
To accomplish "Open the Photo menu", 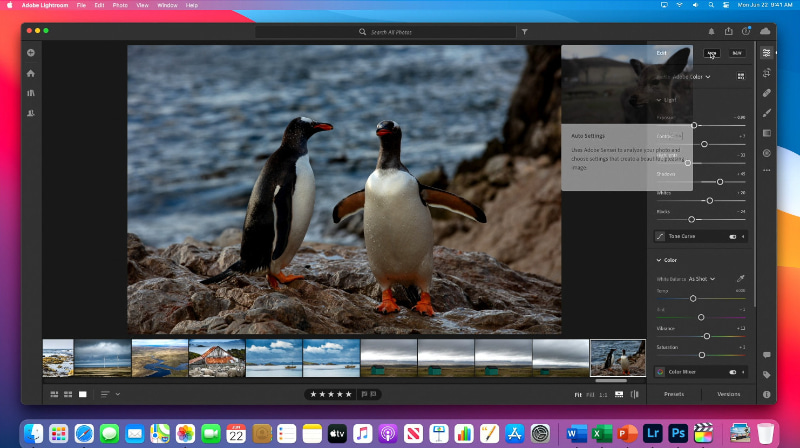I will point(120,5).
